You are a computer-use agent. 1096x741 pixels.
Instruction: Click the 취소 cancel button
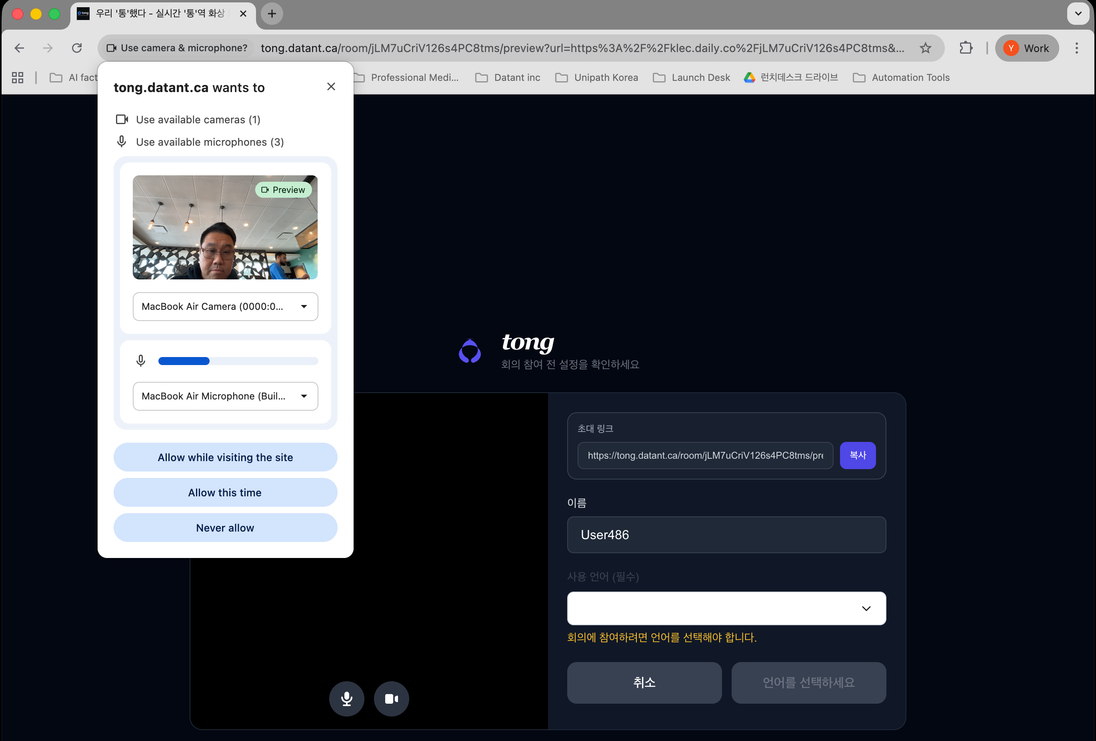click(644, 682)
